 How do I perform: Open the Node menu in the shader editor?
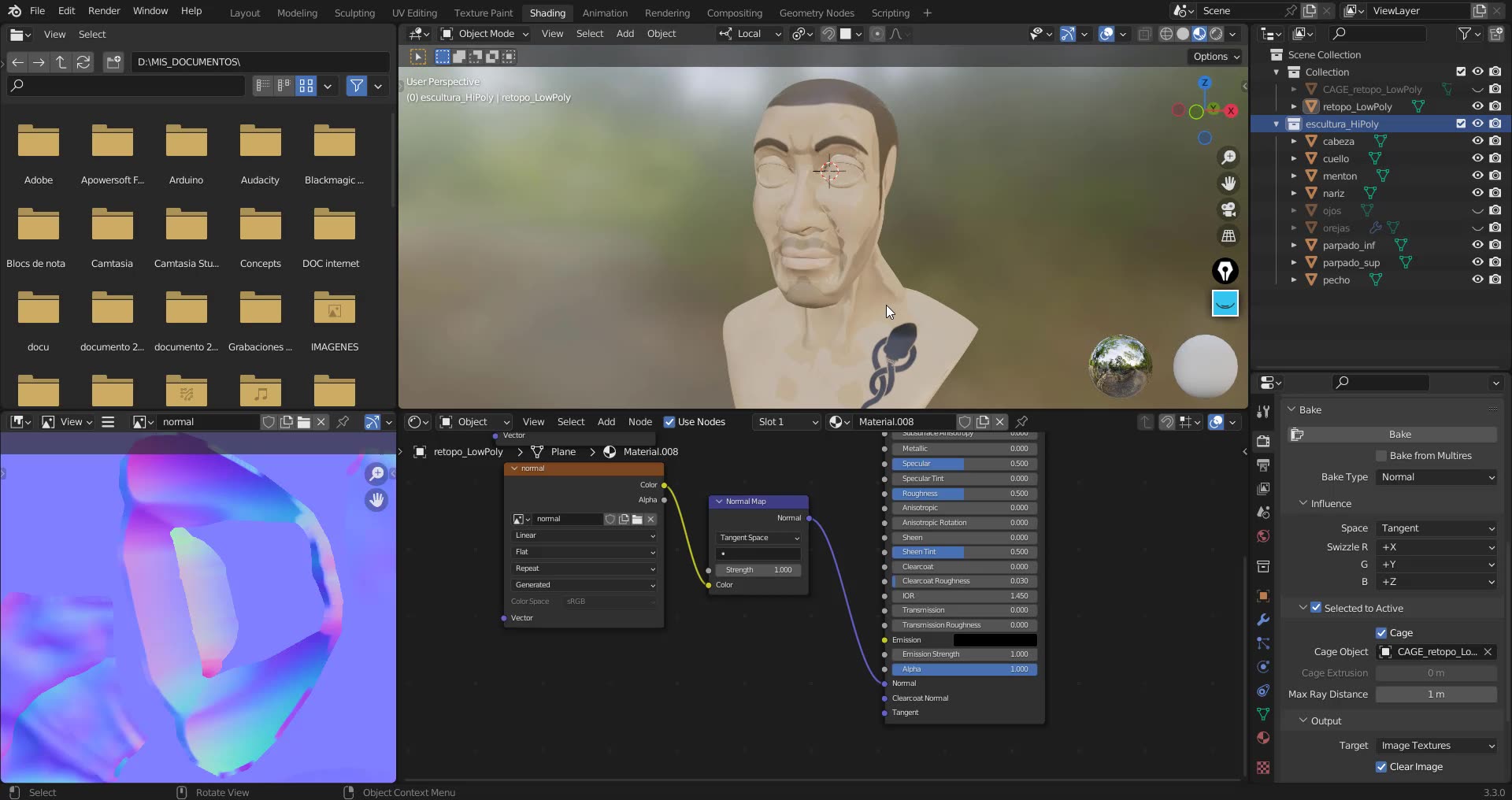640,422
